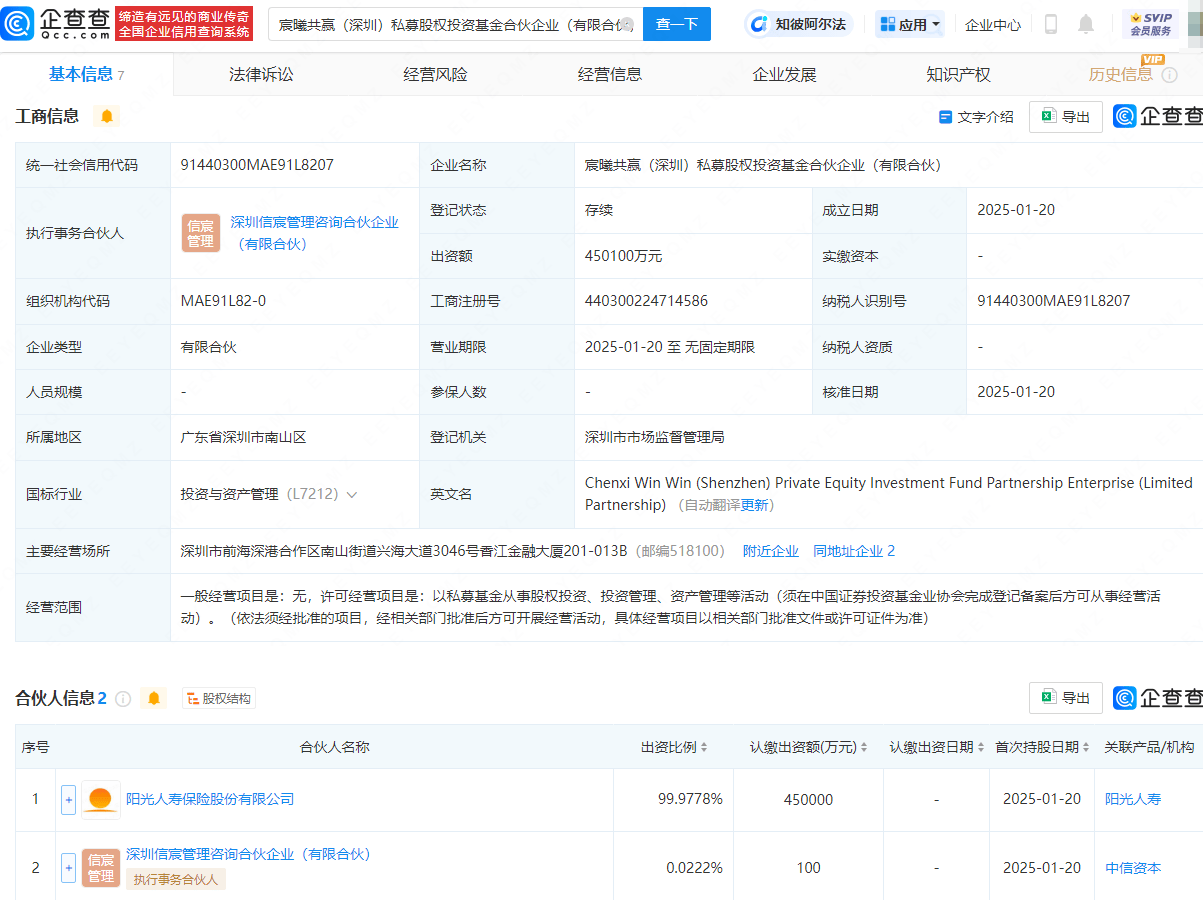Sort partner table by 首次持股日期

tap(1086, 747)
